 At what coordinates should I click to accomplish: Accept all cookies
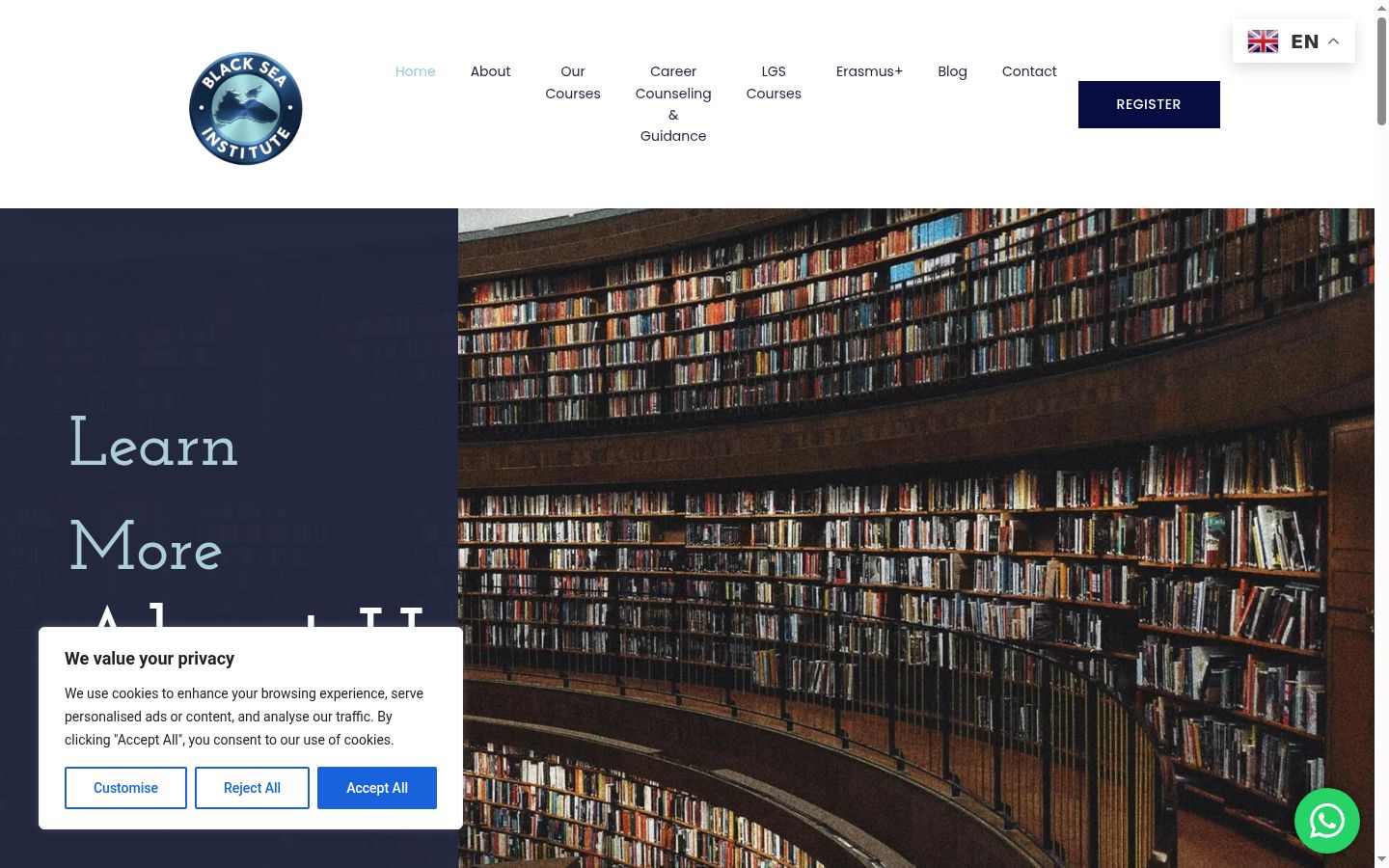(377, 788)
